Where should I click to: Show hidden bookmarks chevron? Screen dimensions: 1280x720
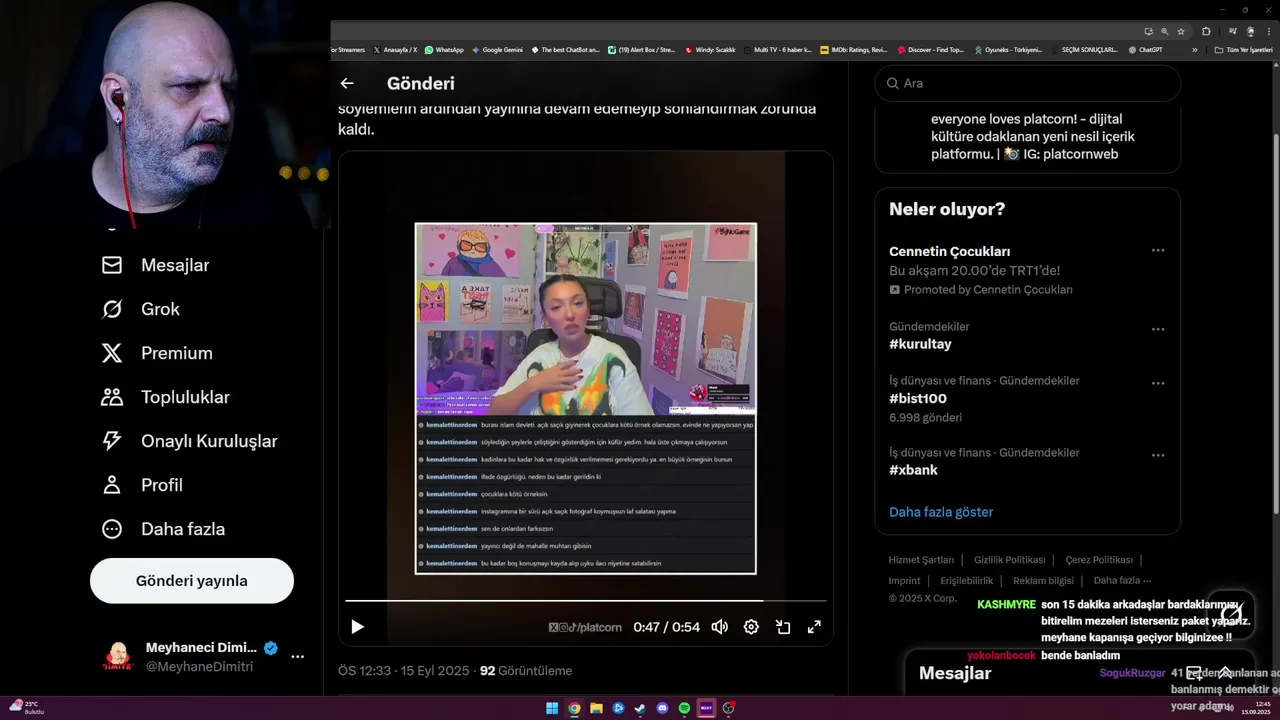pos(1194,49)
